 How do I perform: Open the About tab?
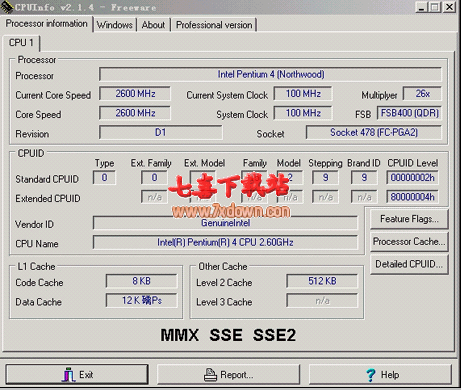pos(153,25)
